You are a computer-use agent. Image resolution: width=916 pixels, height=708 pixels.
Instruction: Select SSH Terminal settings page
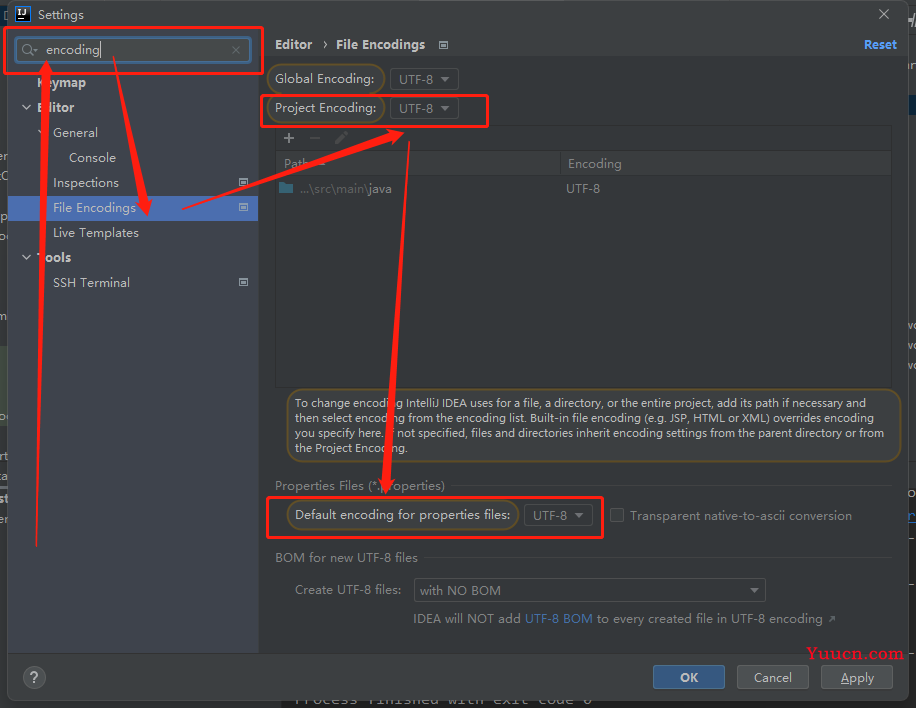pyautogui.click(x=91, y=283)
